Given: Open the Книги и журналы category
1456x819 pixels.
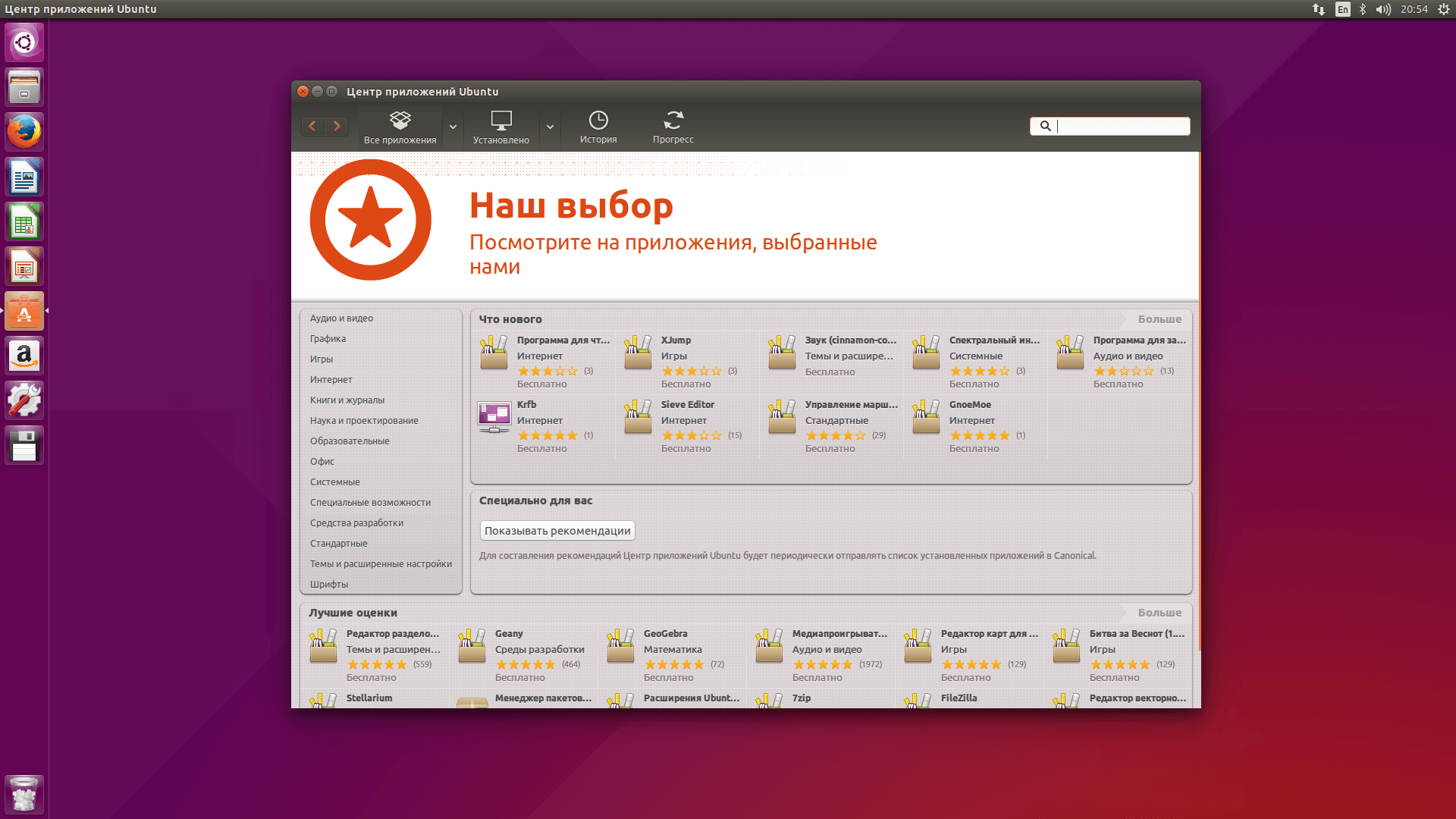Looking at the screenshot, I should tap(347, 400).
